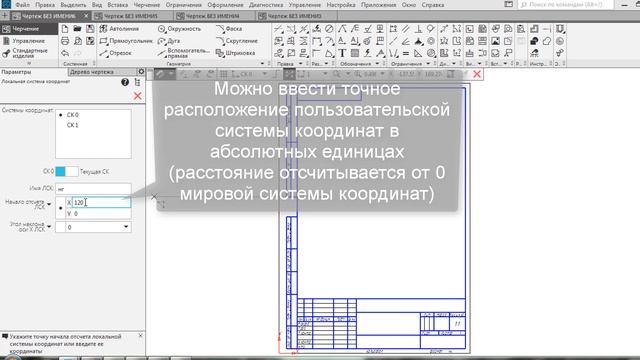Create a new document with the blank page icon

click(x=65, y=29)
